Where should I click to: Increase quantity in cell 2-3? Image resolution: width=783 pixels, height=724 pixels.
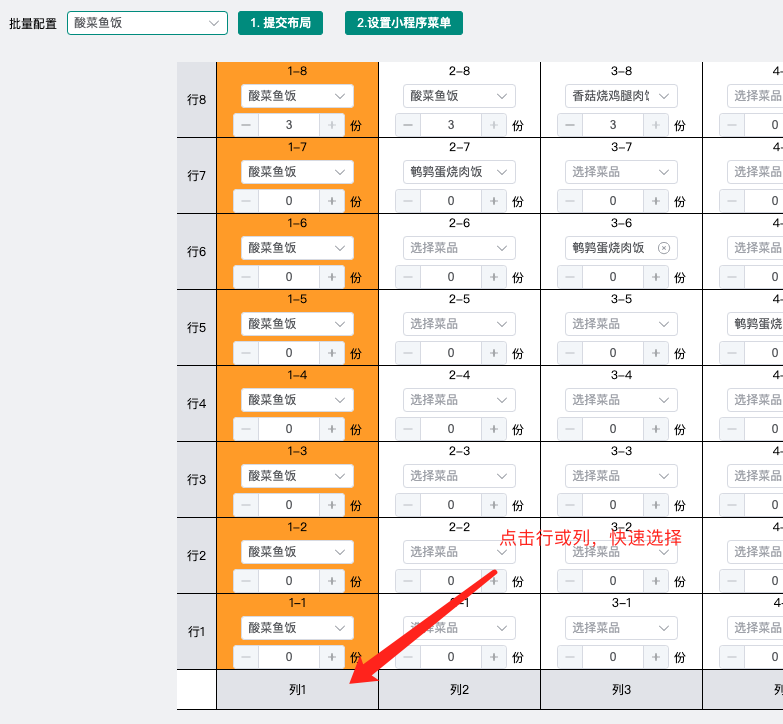point(494,505)
